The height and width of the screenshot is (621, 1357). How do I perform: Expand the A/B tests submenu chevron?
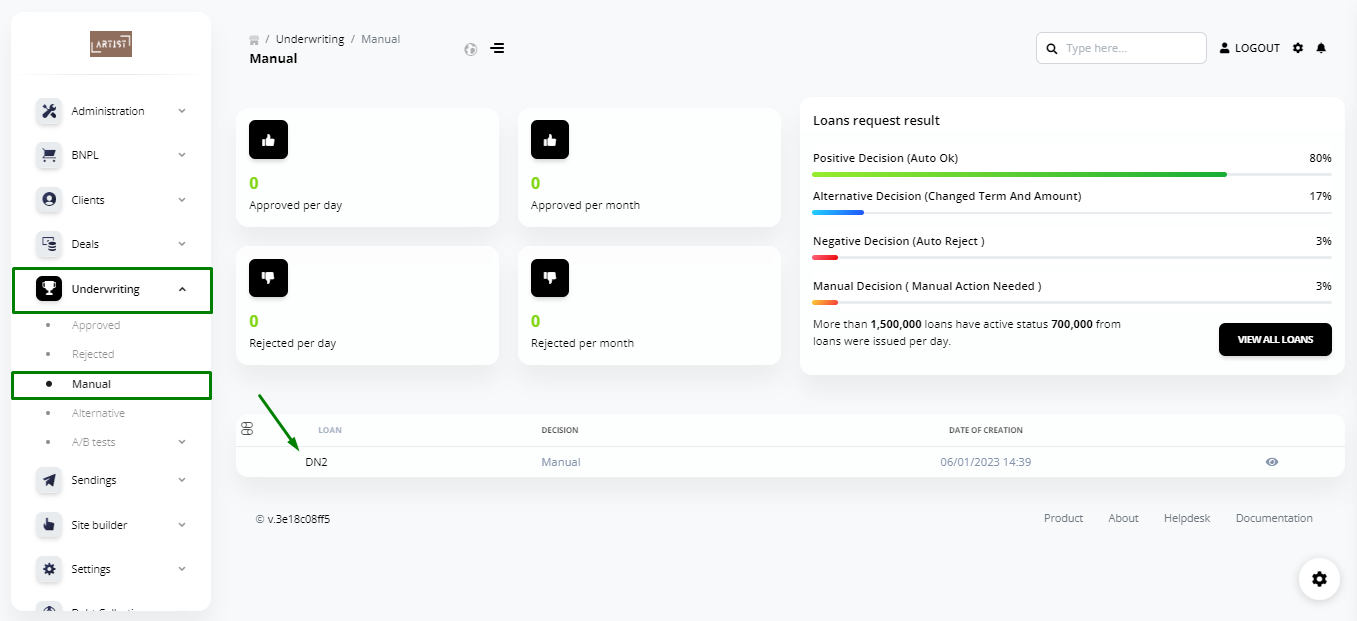pos(182,442)
